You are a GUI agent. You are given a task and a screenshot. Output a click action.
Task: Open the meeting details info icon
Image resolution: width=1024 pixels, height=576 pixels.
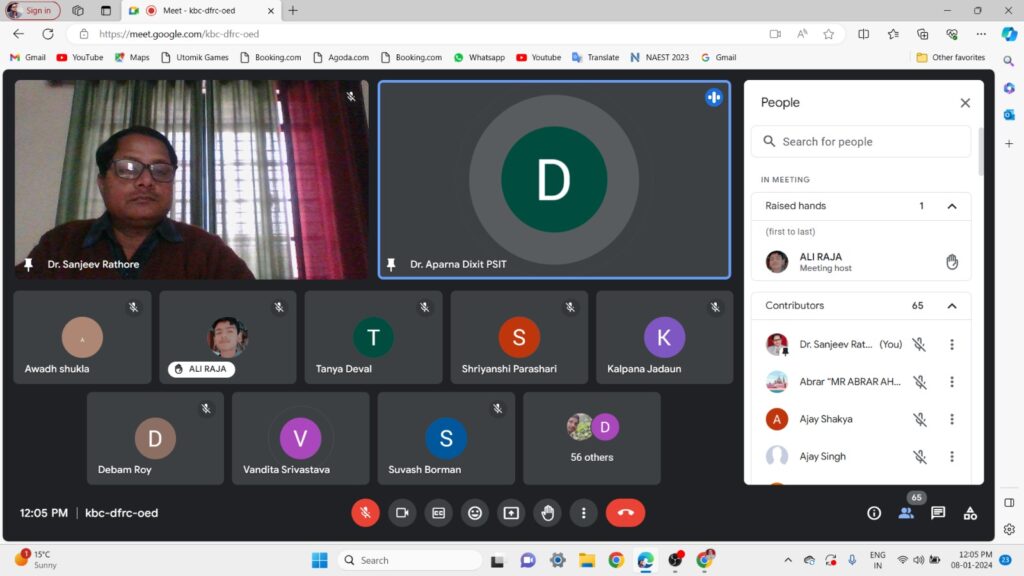(874, 513)
